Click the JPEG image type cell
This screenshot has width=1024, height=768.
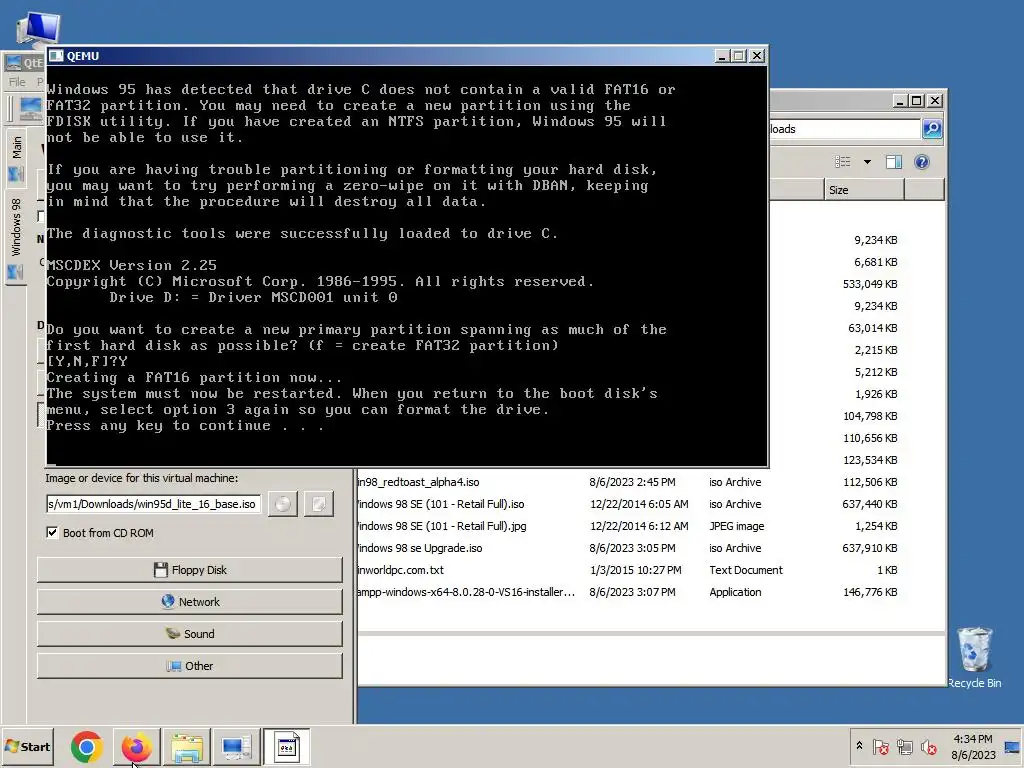[x=736, y=526]
